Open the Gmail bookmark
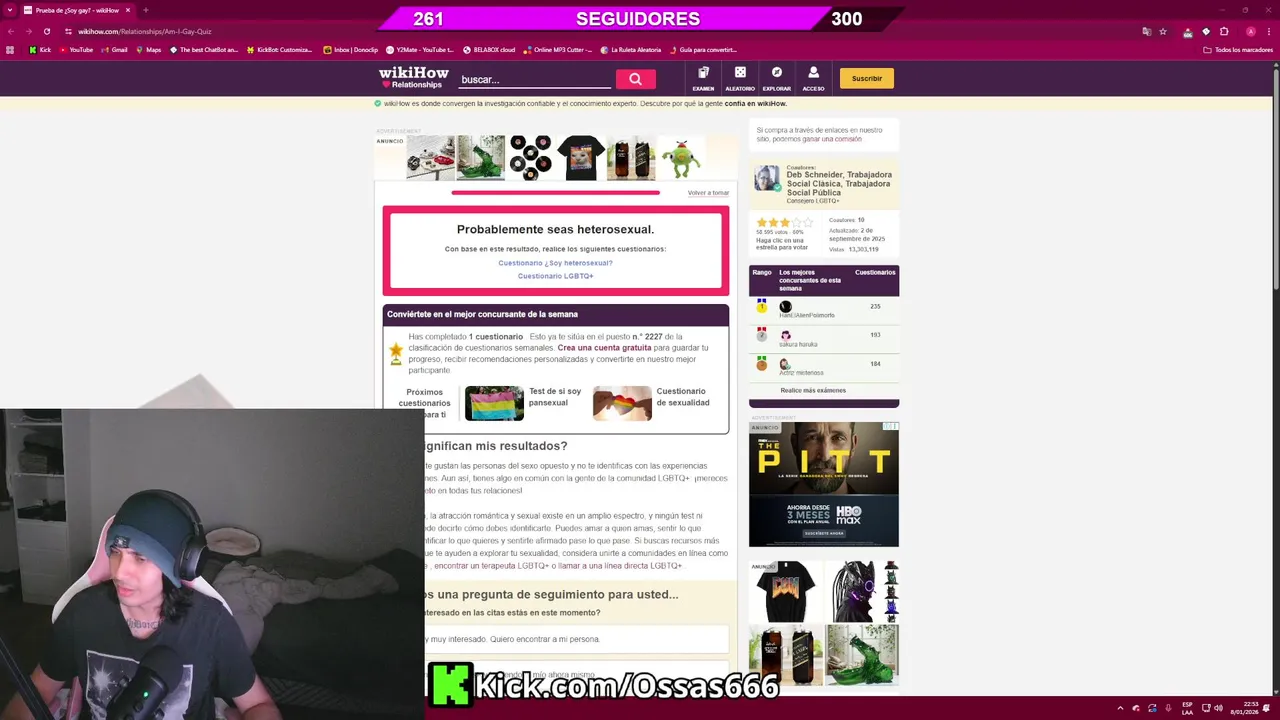 click(114, 50)
